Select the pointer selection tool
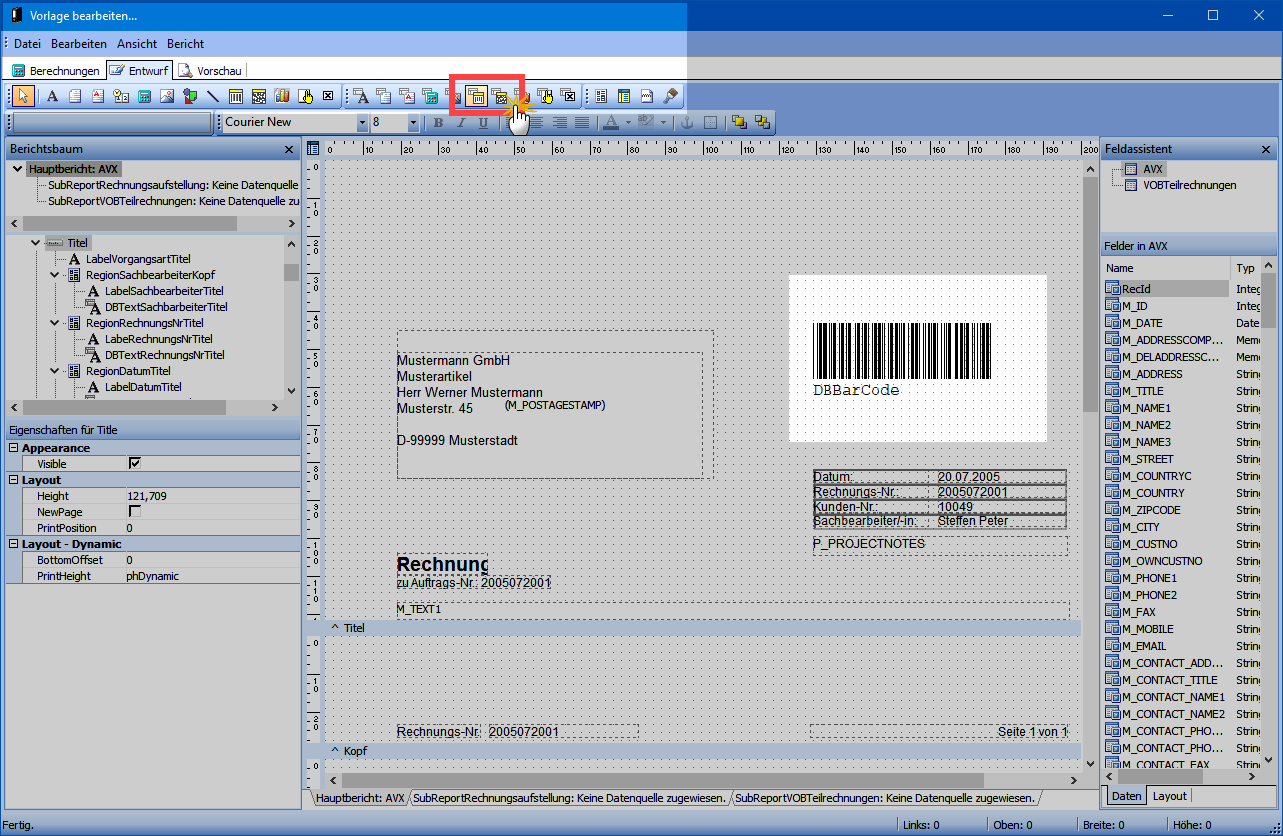Image resolution: width=1283 pixels, height=836 pixels. 23,96
